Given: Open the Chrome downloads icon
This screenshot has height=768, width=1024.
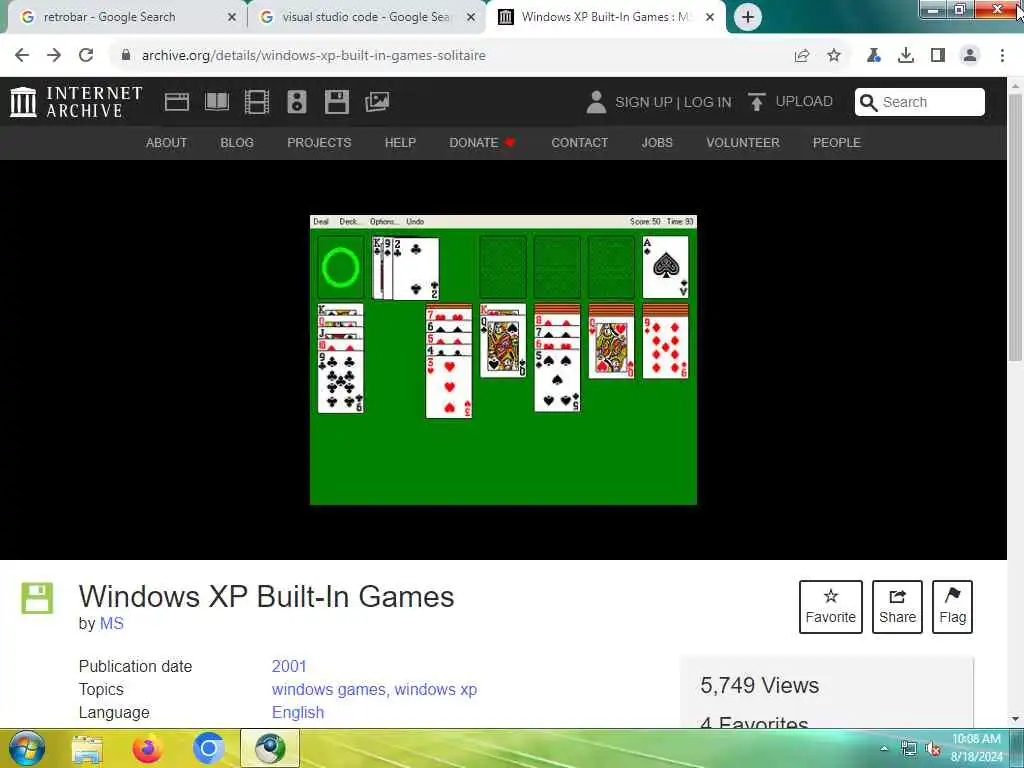Looking at the screenshot, I should [x=906, y=56].
